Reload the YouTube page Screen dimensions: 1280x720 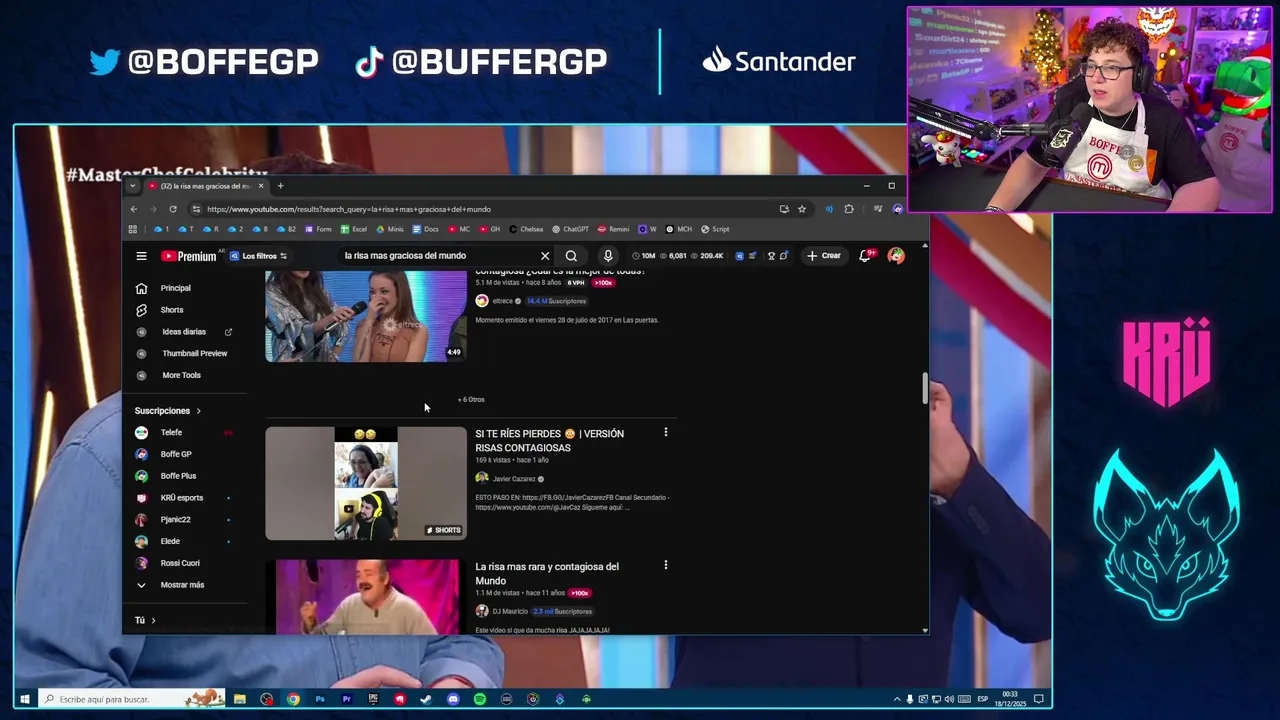(173, 209)
